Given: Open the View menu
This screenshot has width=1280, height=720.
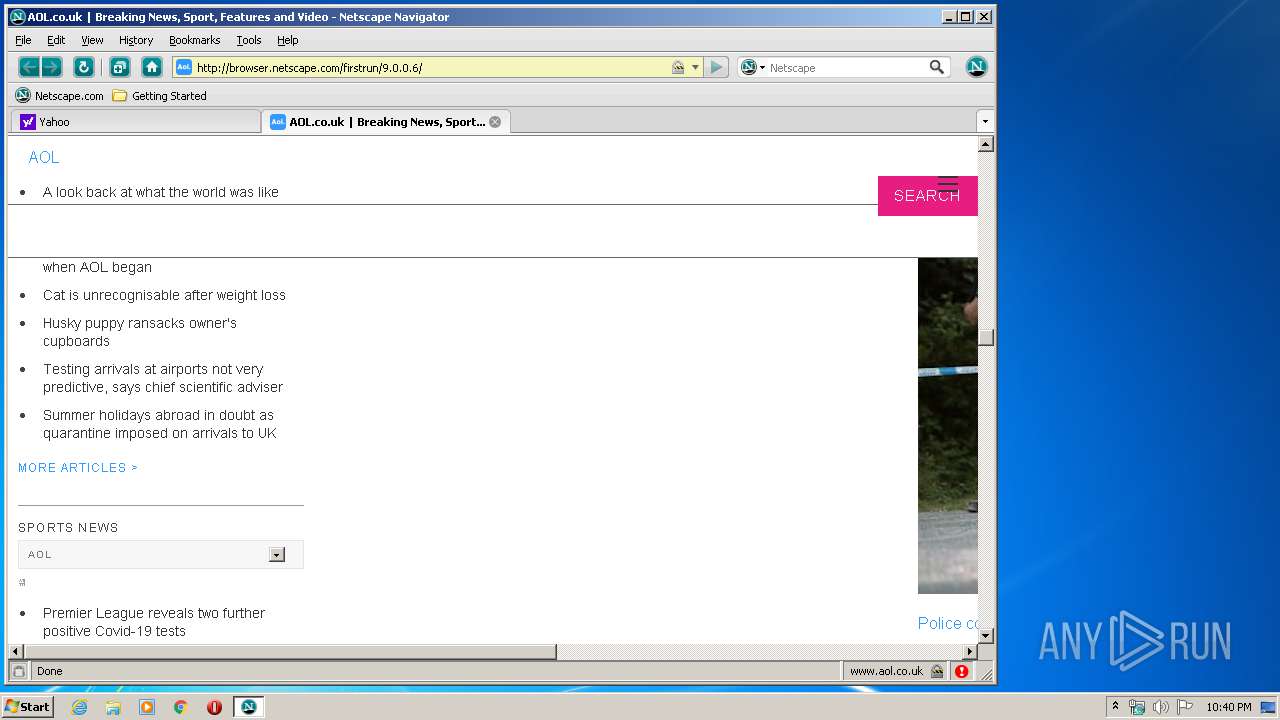Looking at the screenshot, I should click(92, 40).
